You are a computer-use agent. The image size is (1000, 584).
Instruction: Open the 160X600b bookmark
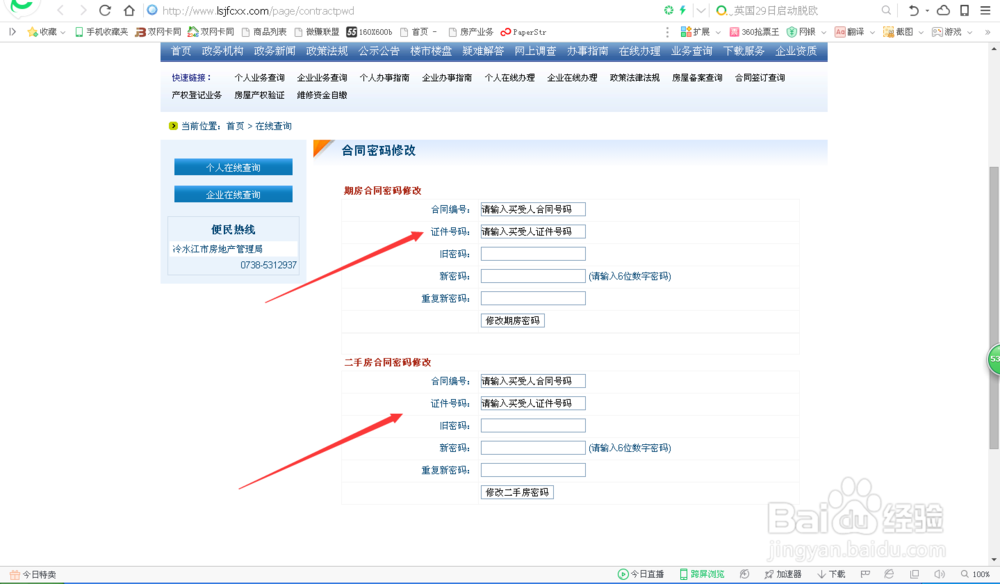pyautogui.click(x=369, y=32)
